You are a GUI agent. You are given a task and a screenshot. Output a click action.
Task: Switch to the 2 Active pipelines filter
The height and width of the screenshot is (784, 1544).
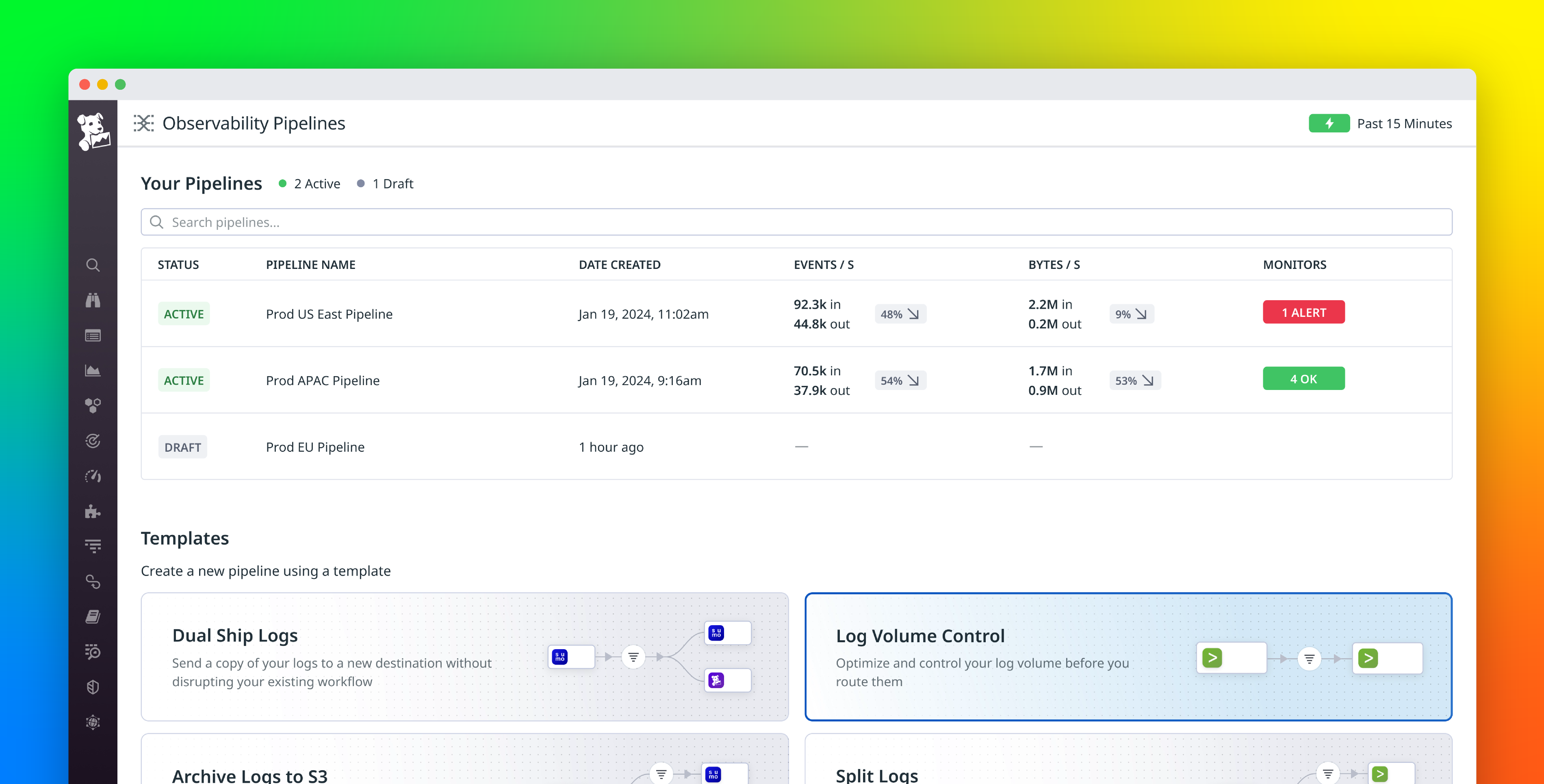pyautogui.click(x=309, y=184)
